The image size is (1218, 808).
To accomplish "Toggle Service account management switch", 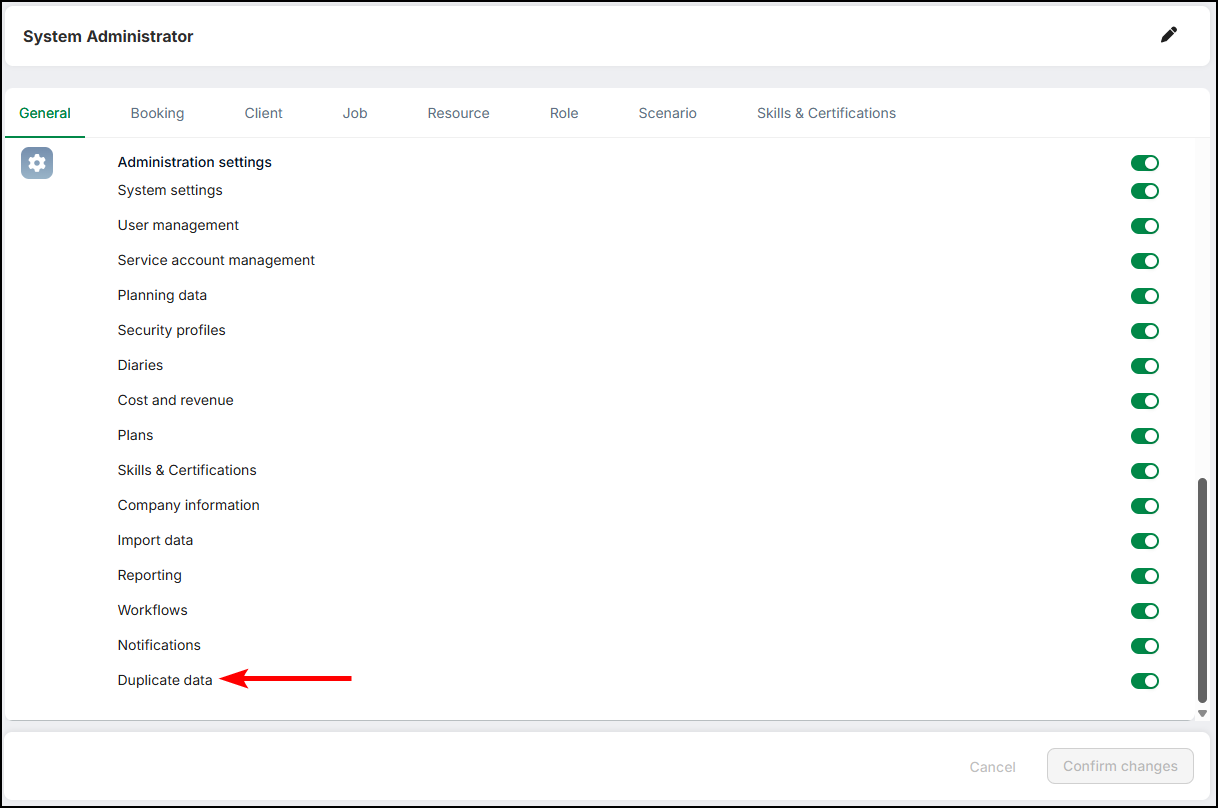I will [x=1144, y=261].
